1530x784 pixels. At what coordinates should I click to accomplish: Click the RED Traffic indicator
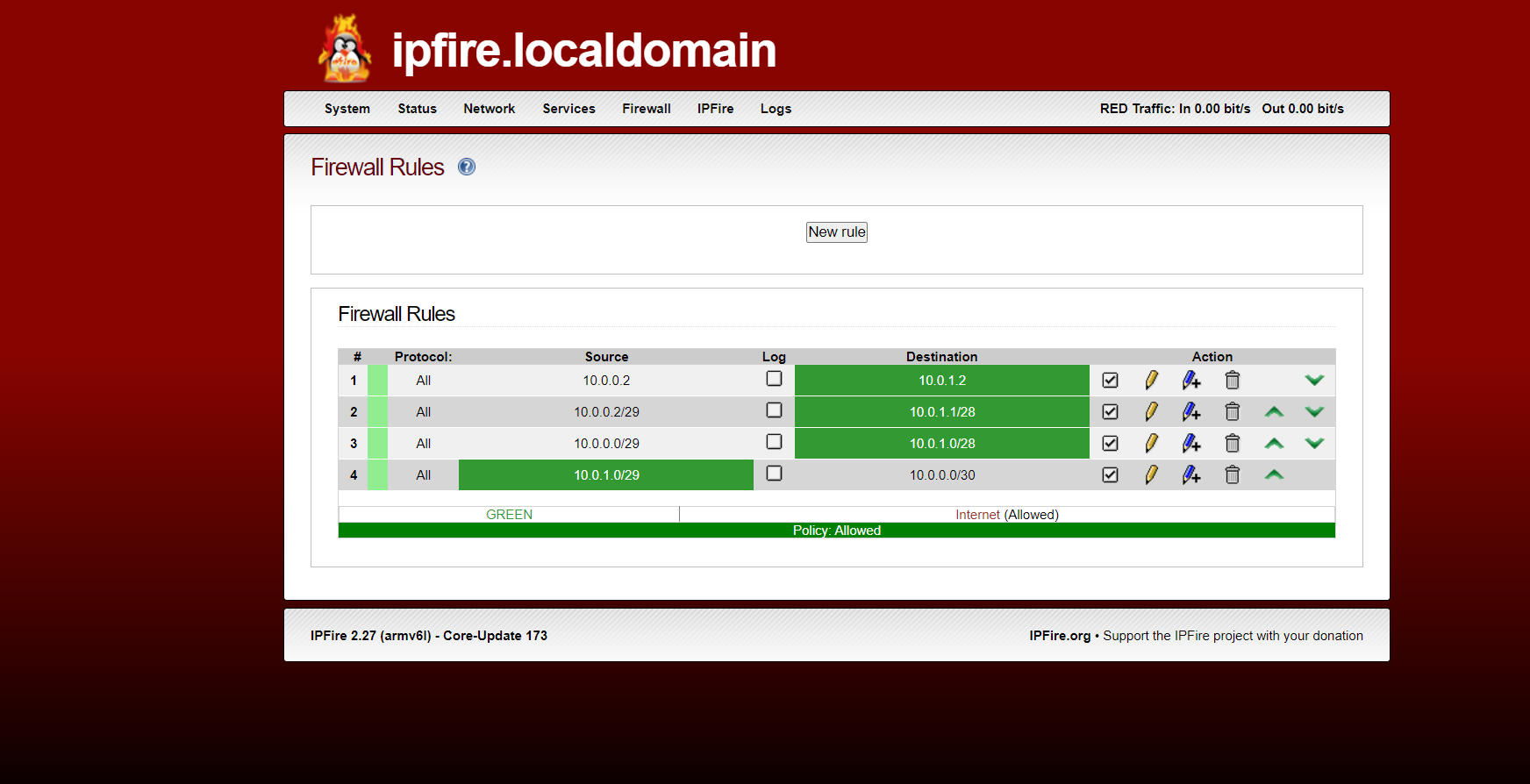(x=1222, y=109)
